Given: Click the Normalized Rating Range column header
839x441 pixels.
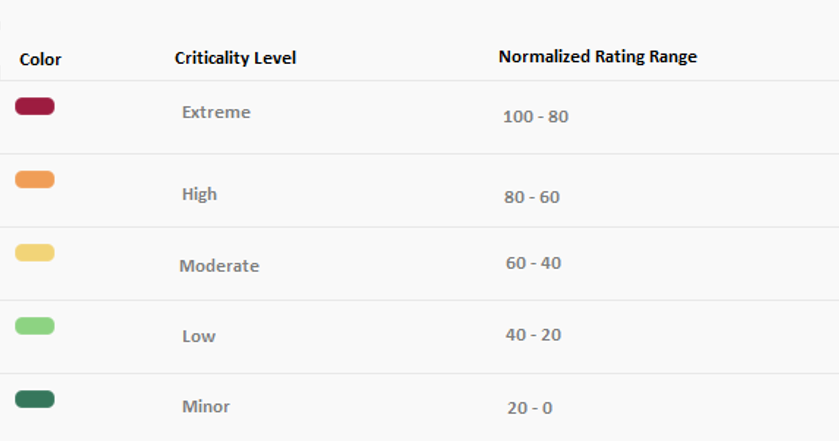Looking at the screenshot, I should pos(597,57).
